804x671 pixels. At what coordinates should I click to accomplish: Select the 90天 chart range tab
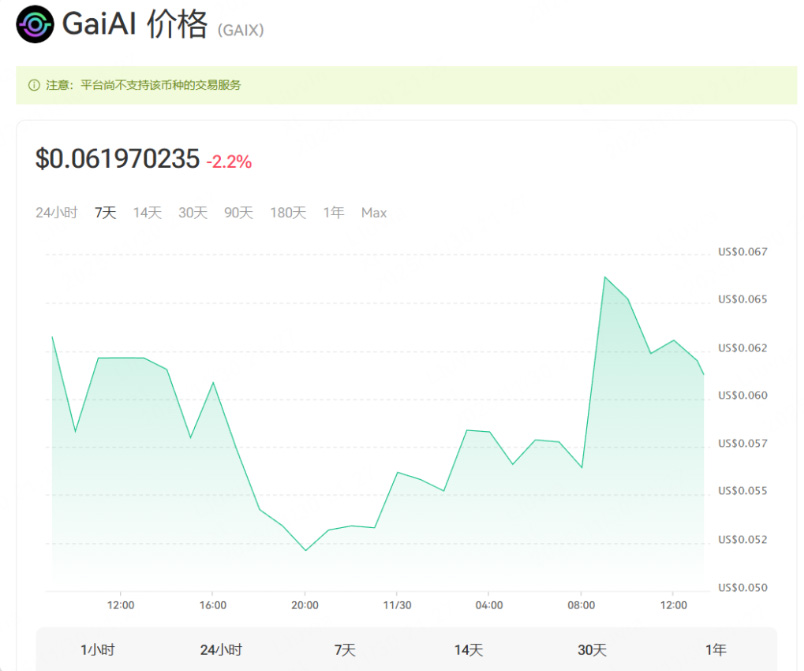tap(239, 213)
